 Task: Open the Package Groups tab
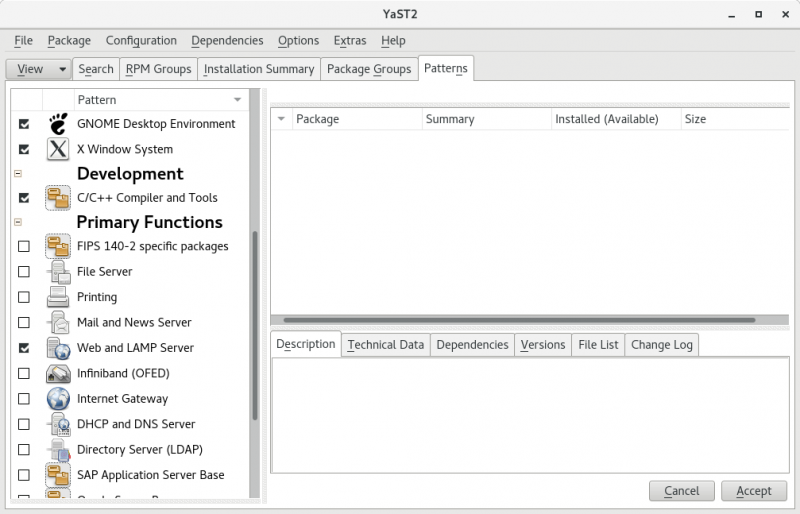369,69
